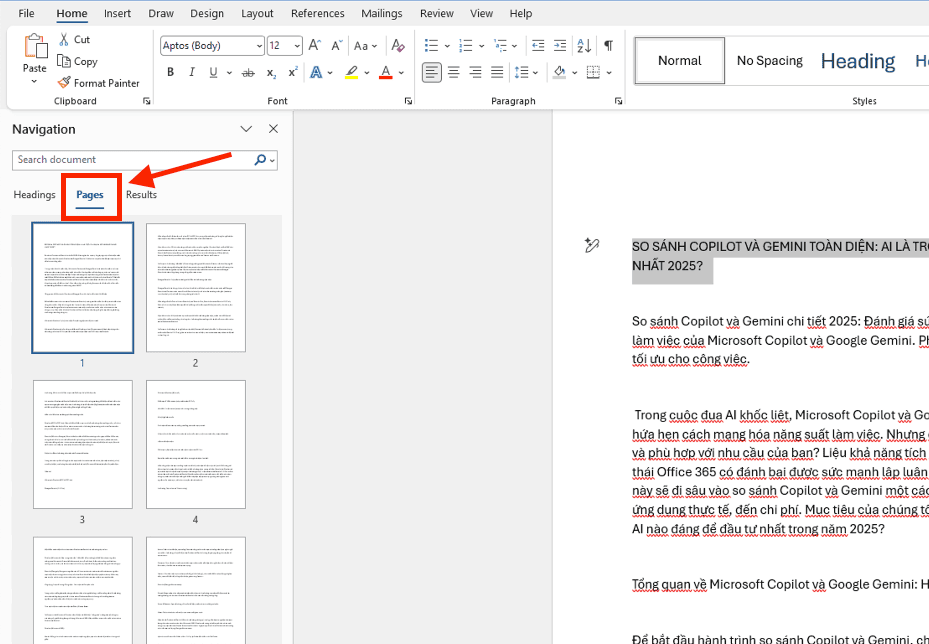
Task: Switch to Results navigation tab
Action: (x=142, y=195)
